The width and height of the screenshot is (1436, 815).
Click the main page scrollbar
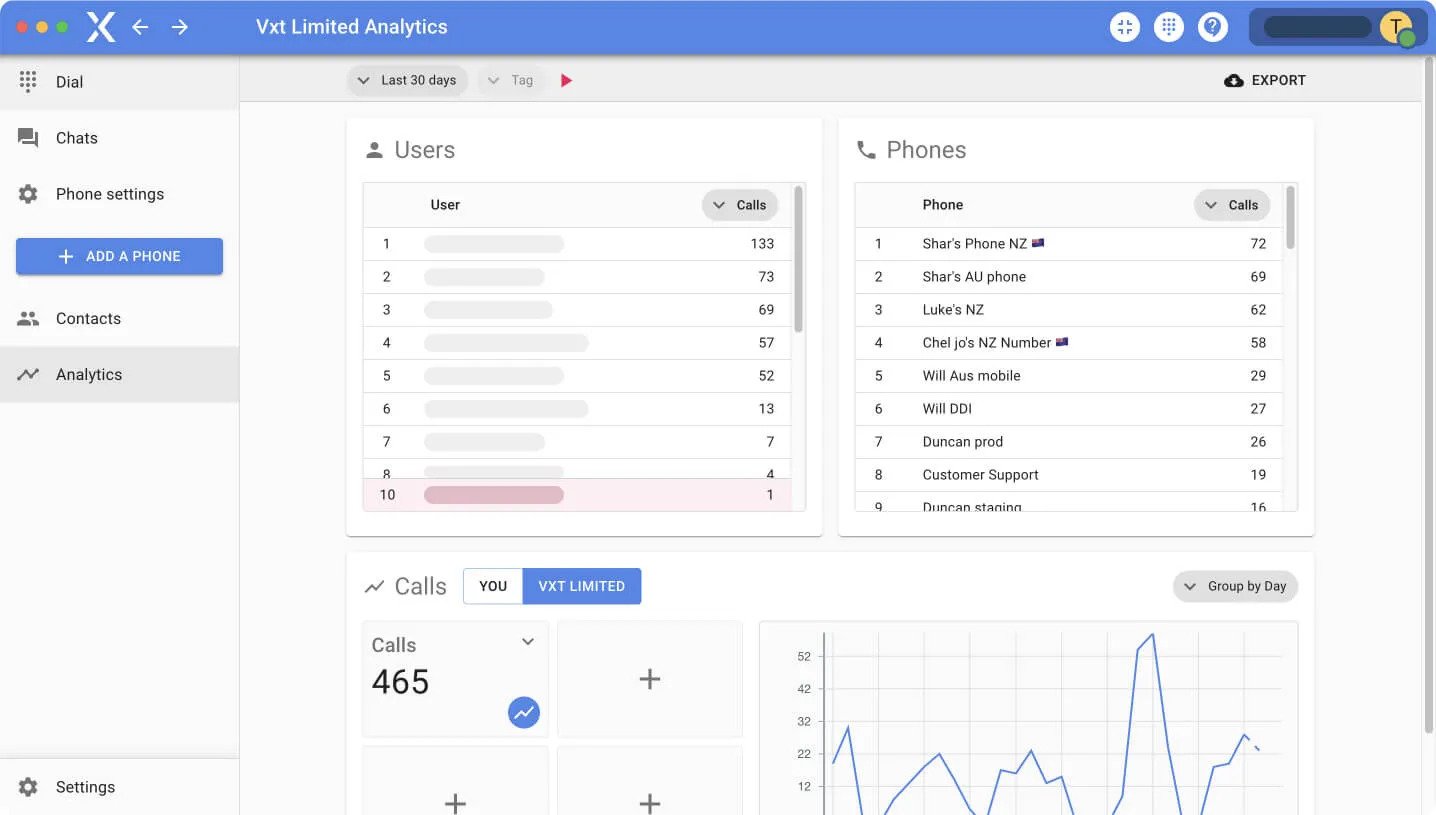coord(1428,394)
